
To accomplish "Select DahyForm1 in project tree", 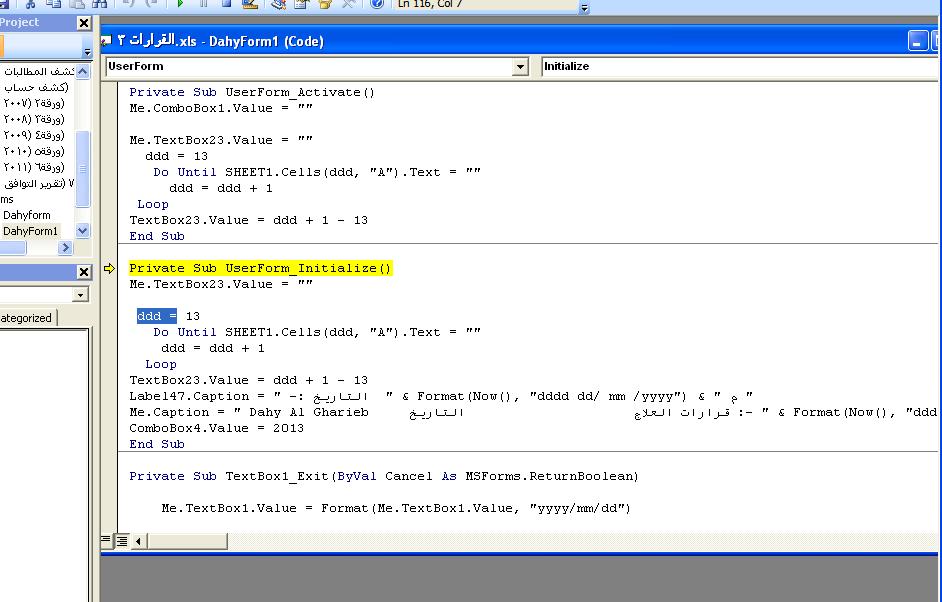I will (30, 231).
